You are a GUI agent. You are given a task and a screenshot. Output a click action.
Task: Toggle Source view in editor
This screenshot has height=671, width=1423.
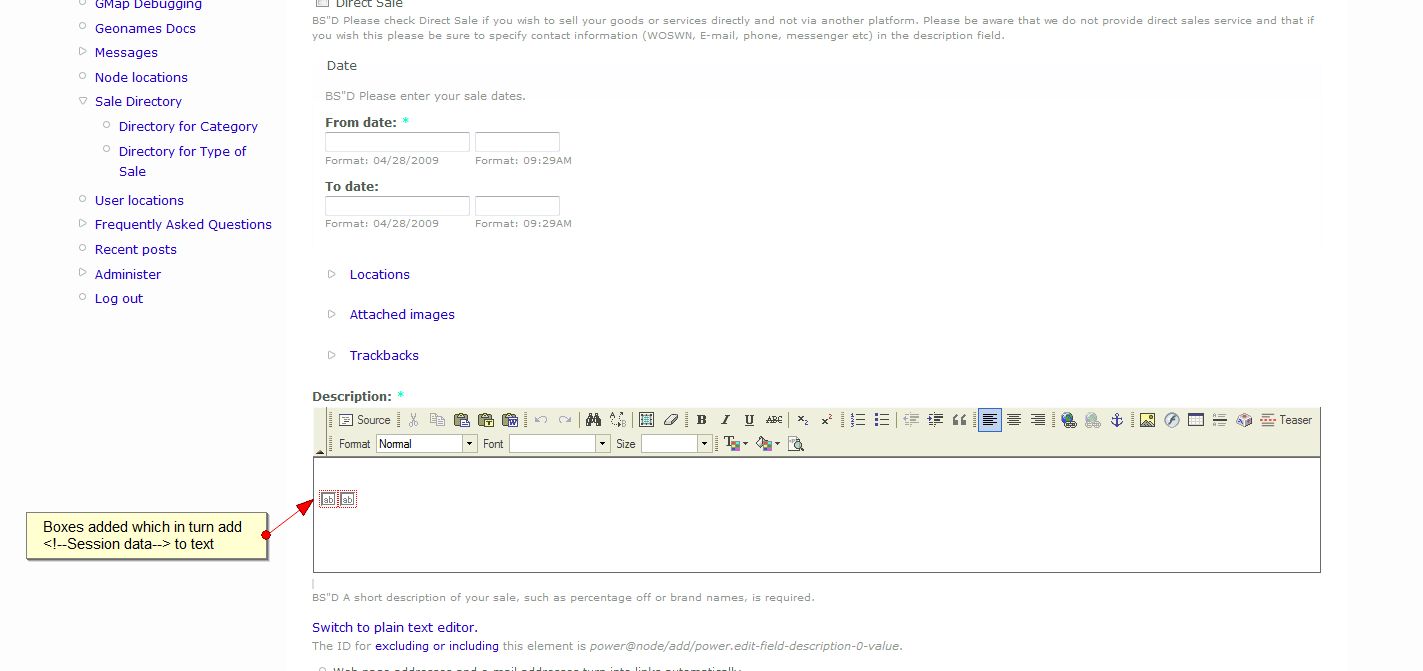[364, 420]
